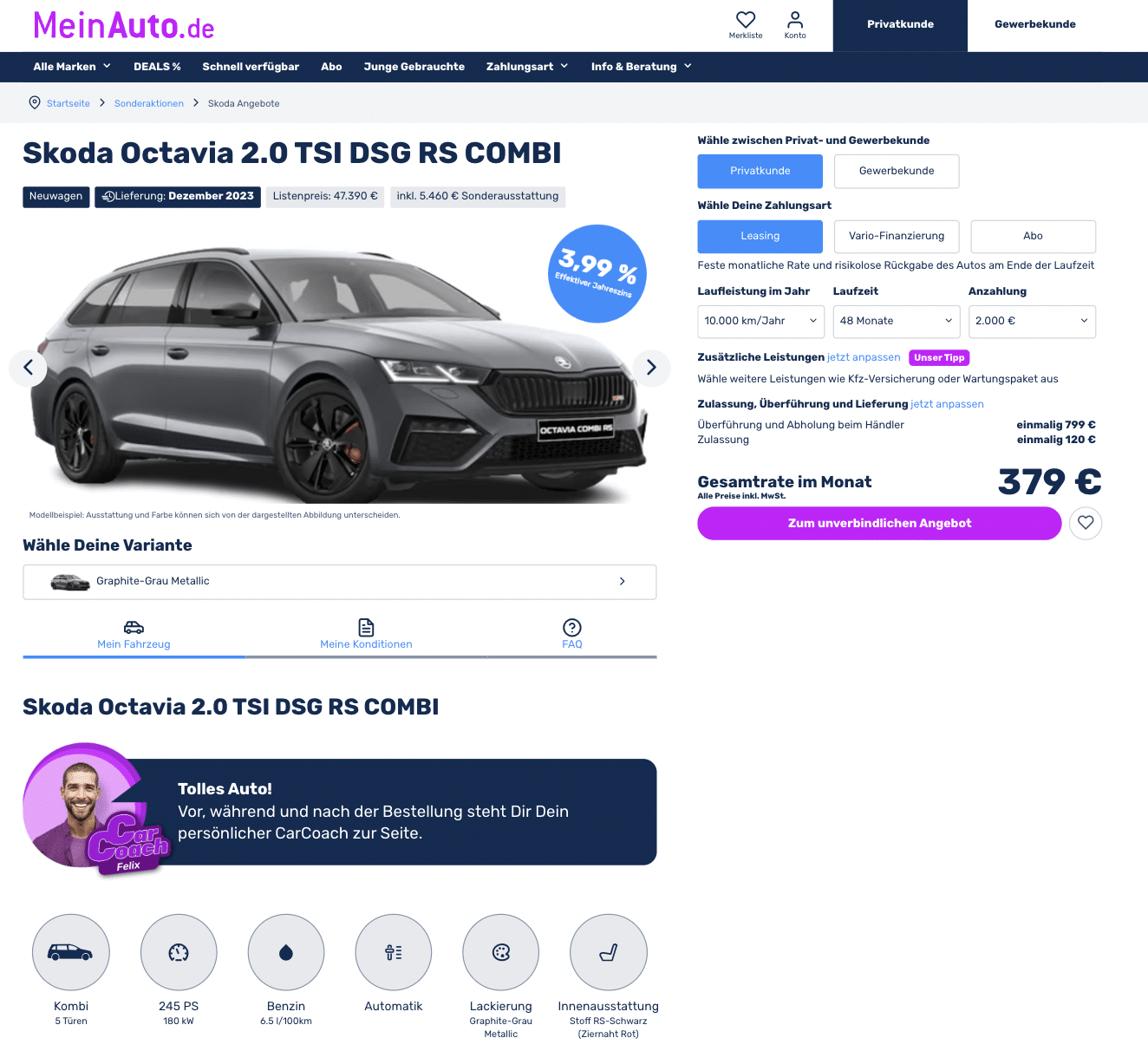
Task: Click the Graphite-Grau car thumbnail
Action: pos(70,582)
